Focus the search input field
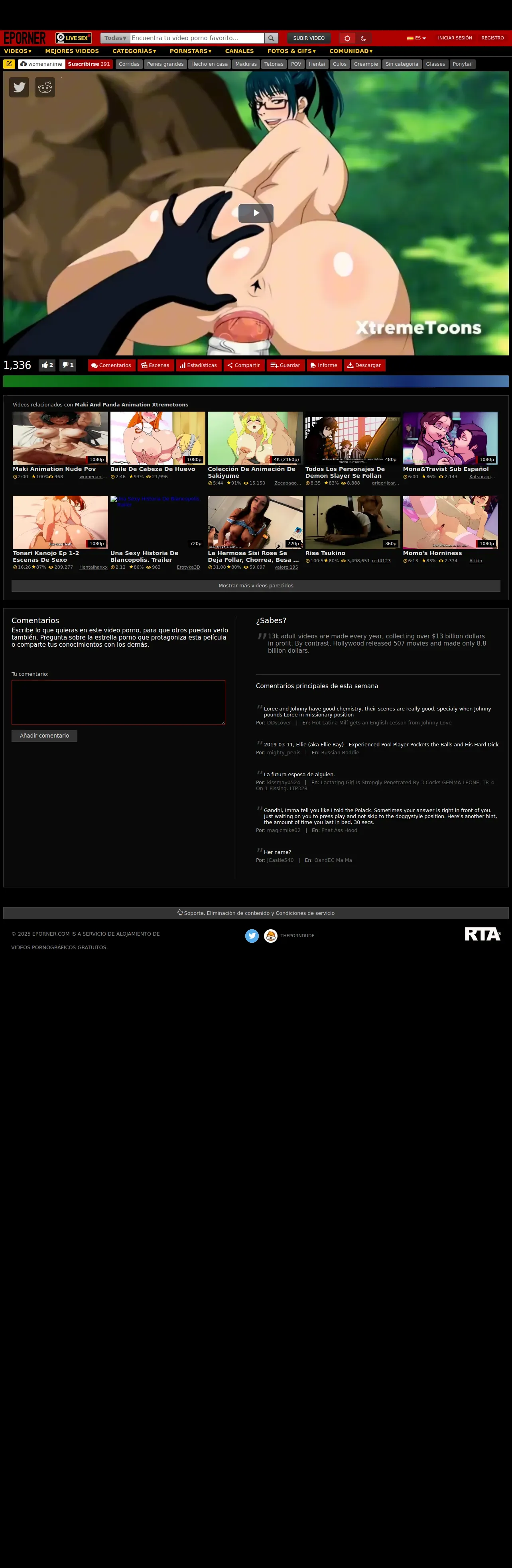512x1568 pixels. pyautogui.click(x=197, y=38)
